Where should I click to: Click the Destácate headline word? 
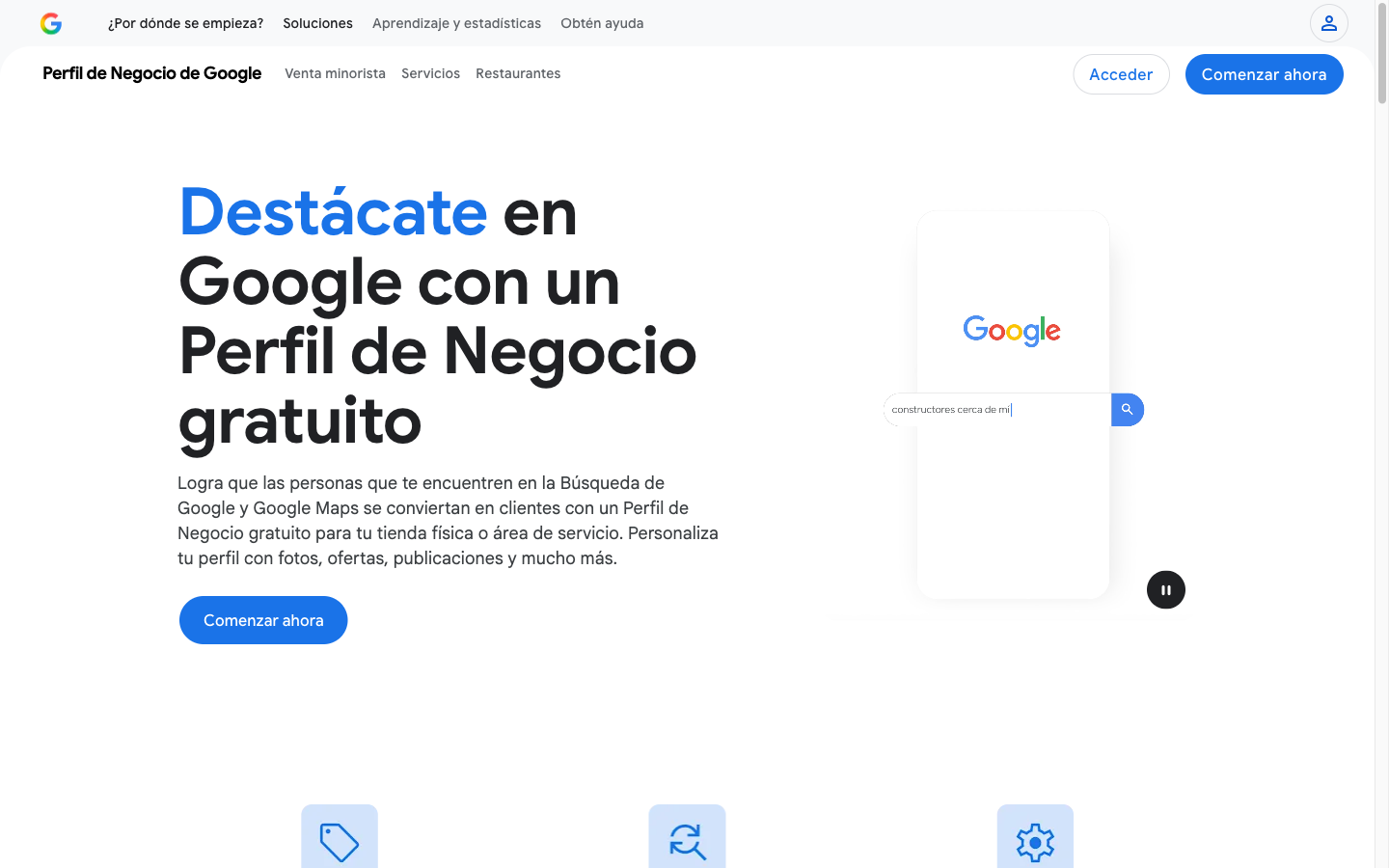pyautogui.click(x=334, y=212)
